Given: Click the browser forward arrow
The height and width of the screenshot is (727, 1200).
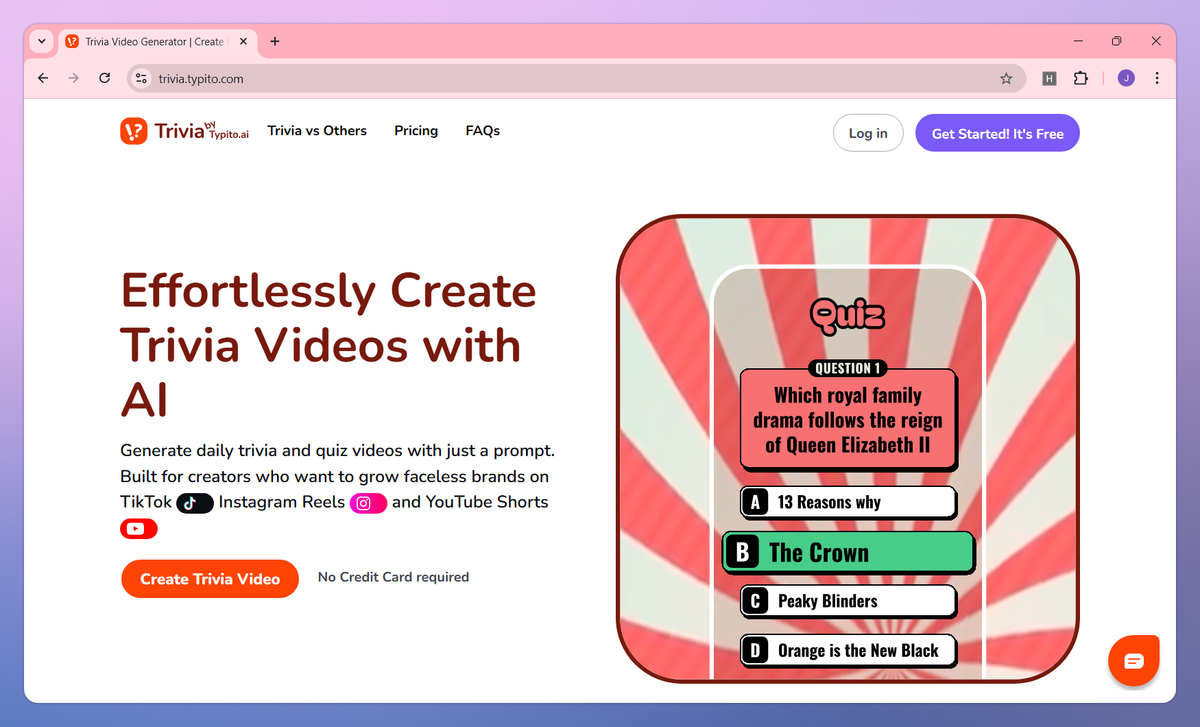Looking at the screenshot, I should pos(73,78).
